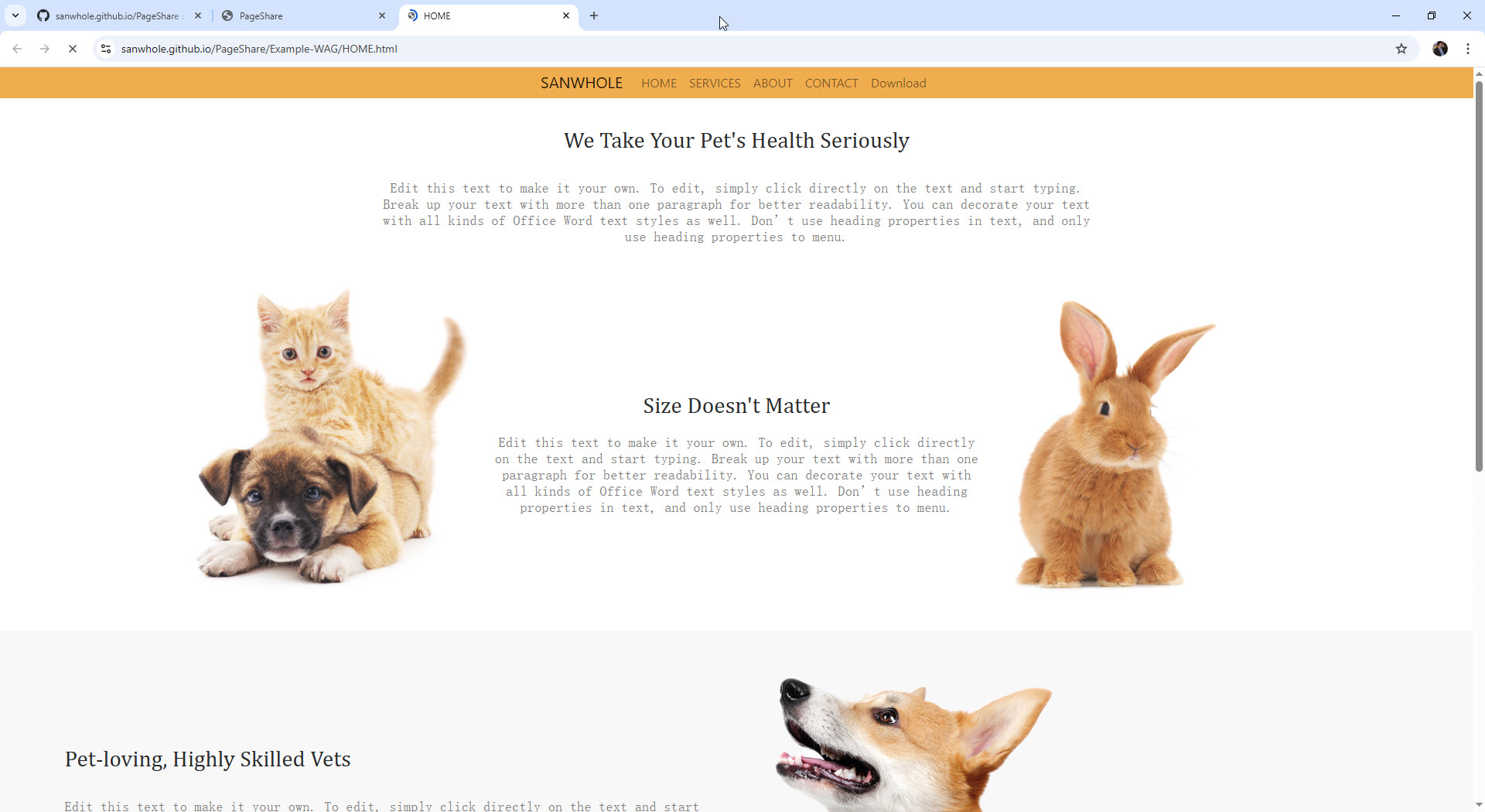Screen dimensions: 1485x812
Task: View site information icon in address bar
Action: [x=107, y=49]
